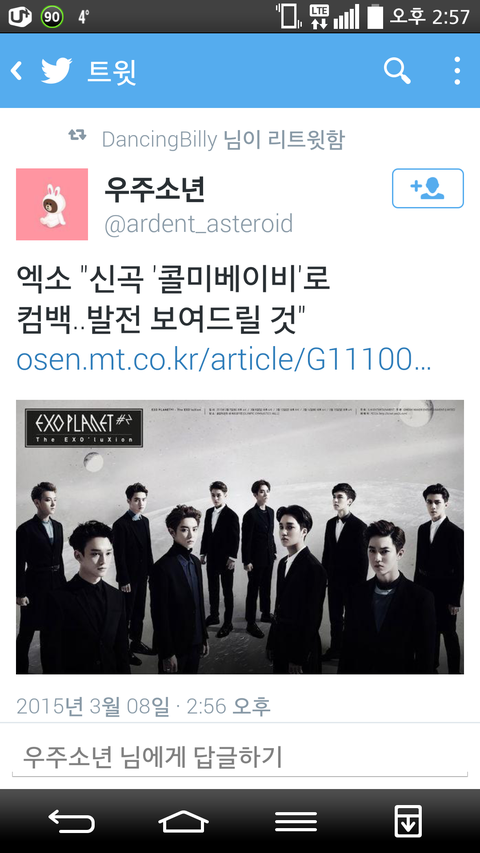The image size is (480, 853).
Task: Follow 우주소년 with add-user button
Action: pos(428,188)
